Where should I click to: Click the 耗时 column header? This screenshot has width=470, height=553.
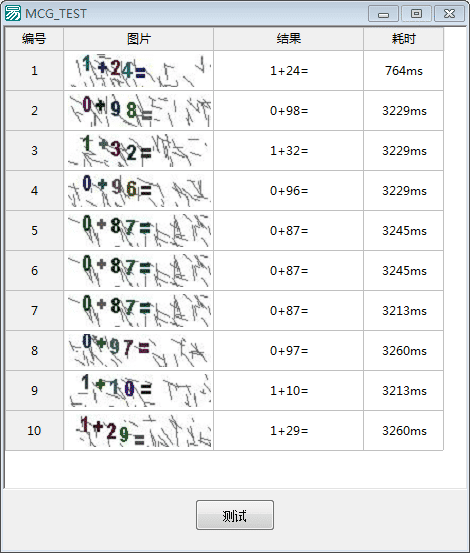(403, 39)
